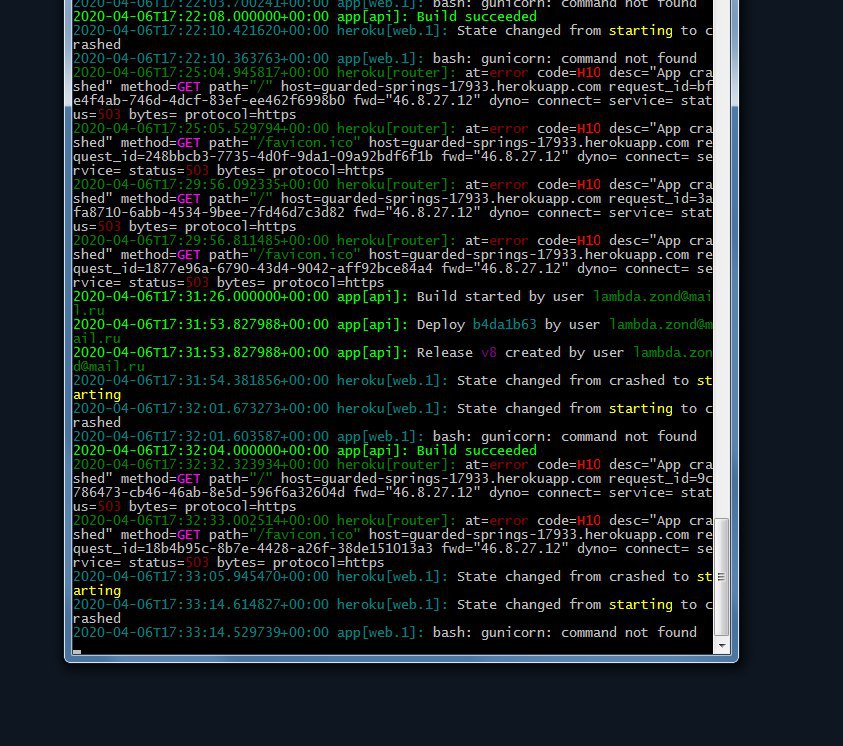Click the release version v8 text
The image size is (843, 746).
point(489,353)
